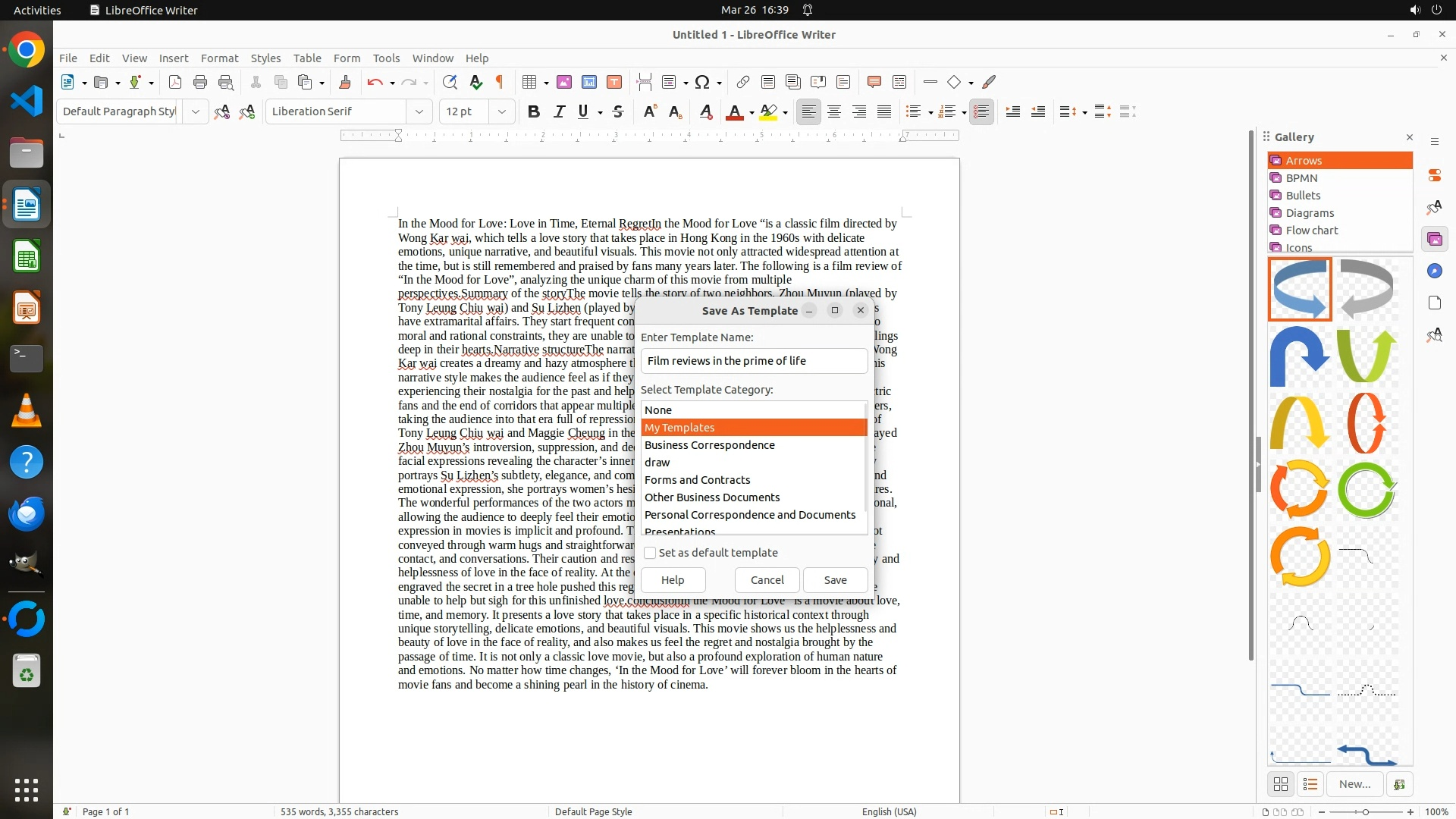Toggle formatting marks pilcrow icon

[500, 82]
